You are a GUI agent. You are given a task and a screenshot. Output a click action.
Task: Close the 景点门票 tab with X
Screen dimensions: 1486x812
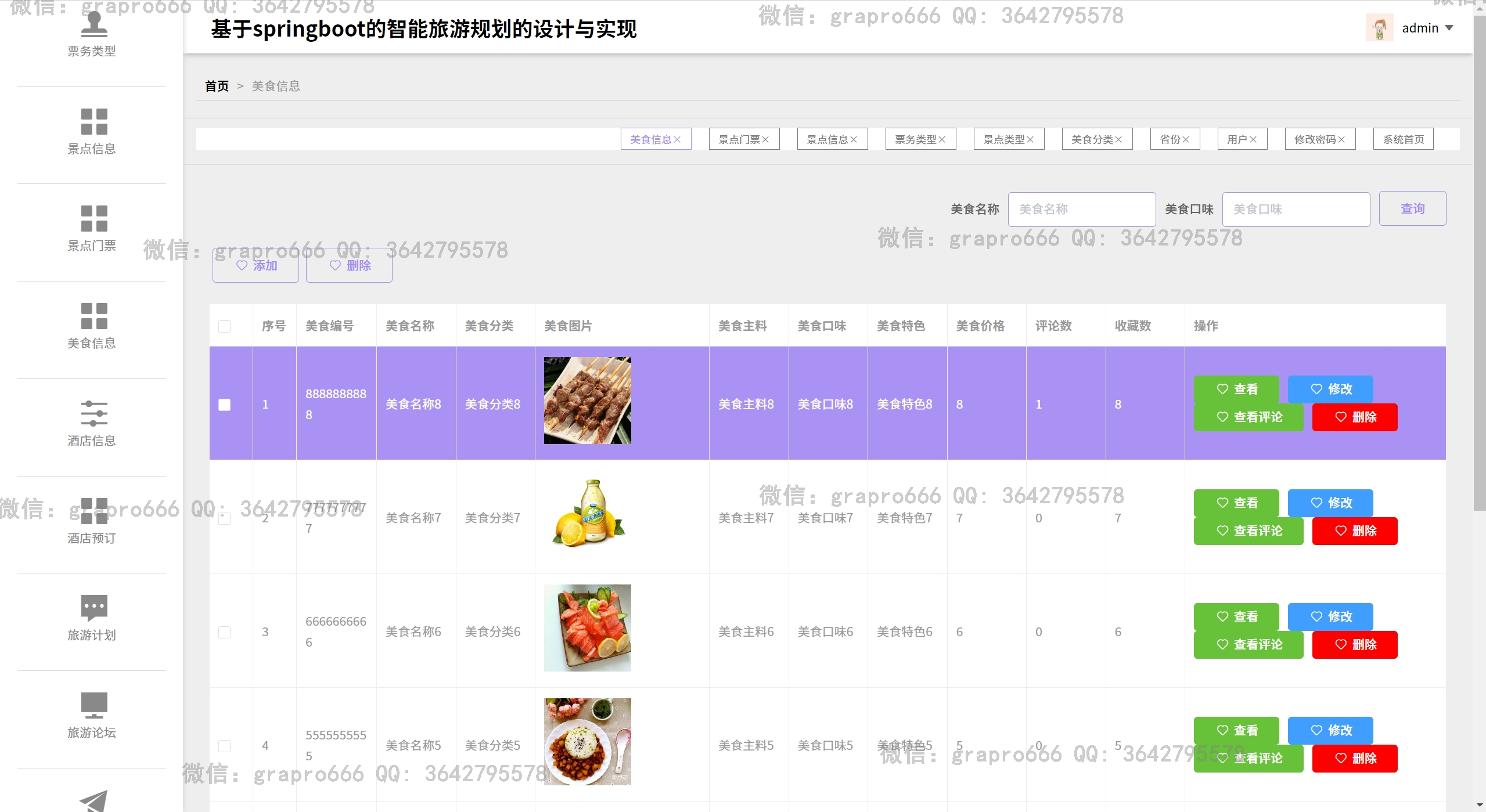click(x=765, y=140)
